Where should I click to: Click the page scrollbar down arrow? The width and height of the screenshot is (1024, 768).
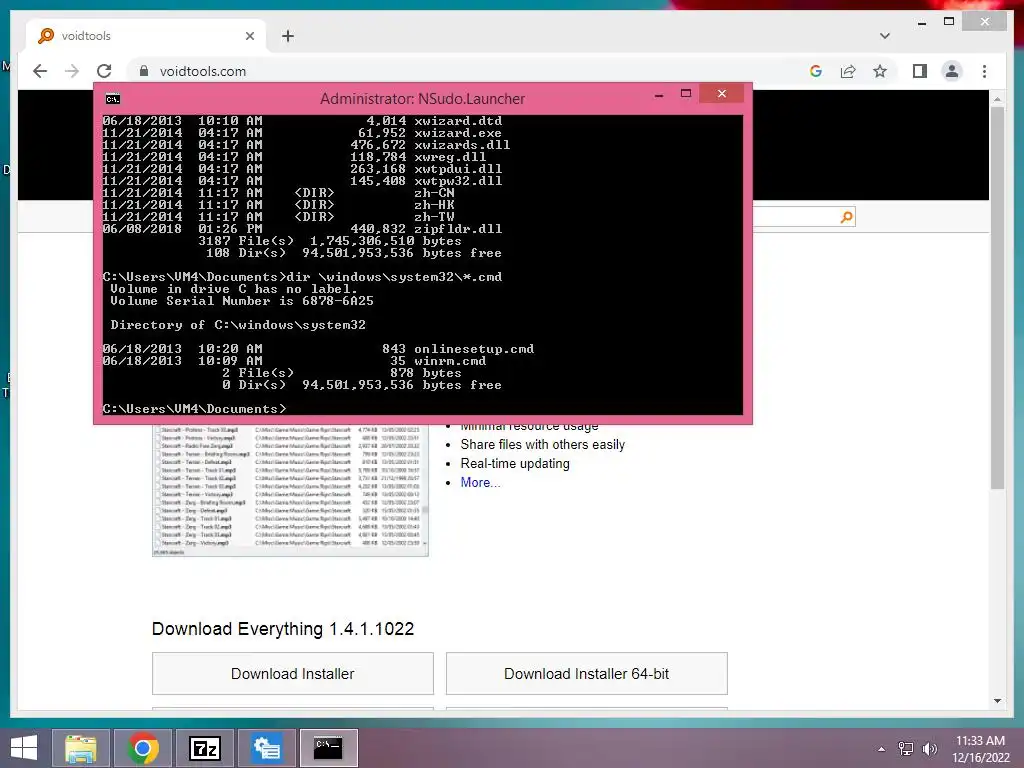pos(997,701)
